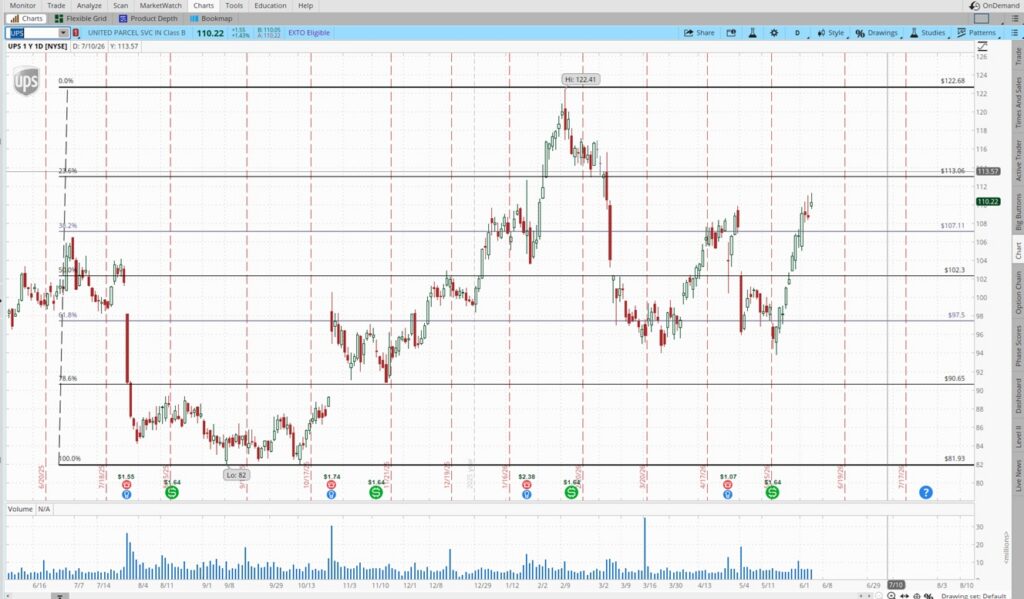Click the first green $1.64 dividend marker
Screen dimensions: 1024x599
pyautogui.click(x=172, y=493)
